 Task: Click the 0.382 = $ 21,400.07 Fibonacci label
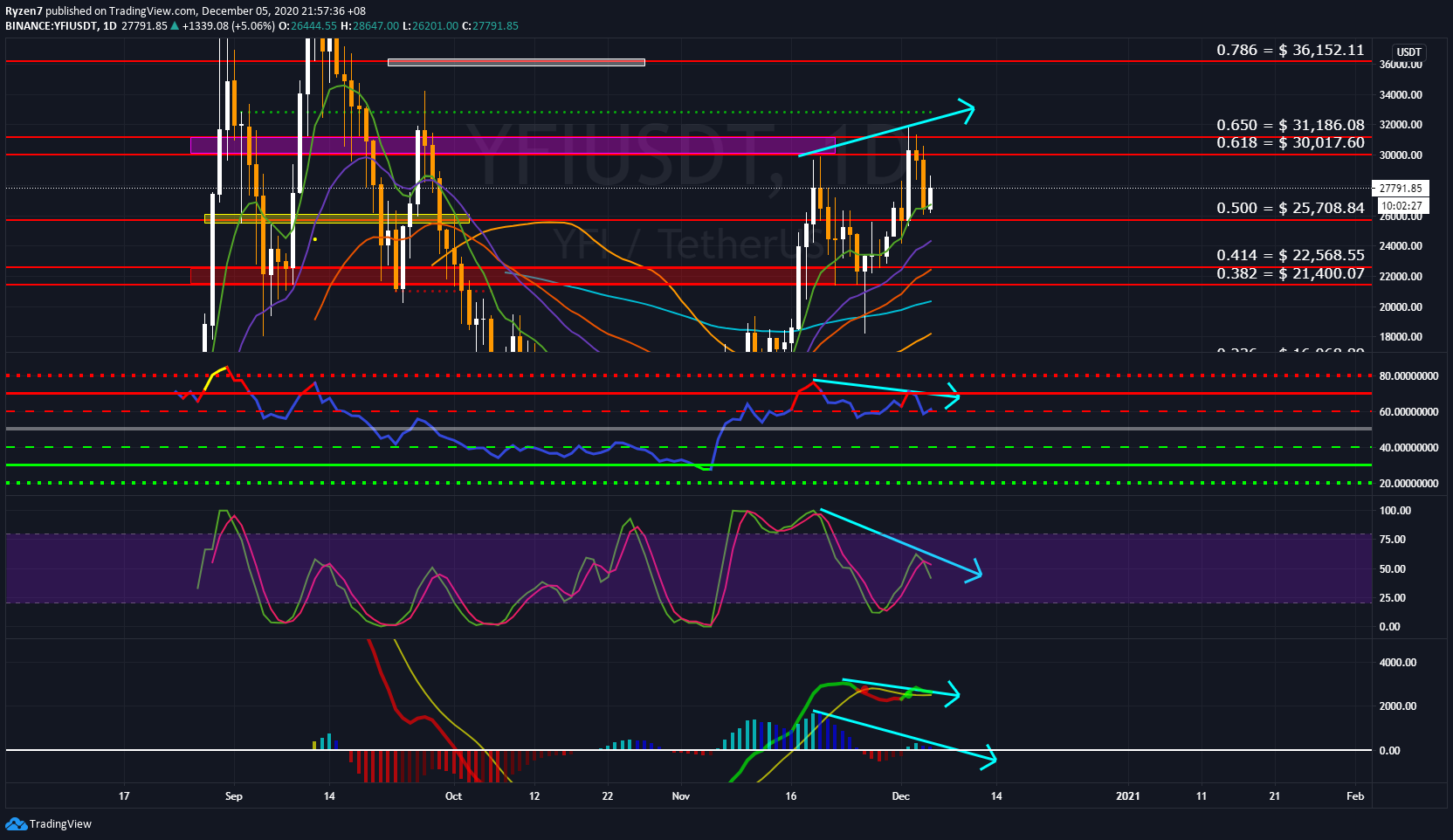[x=1291, y=273]
